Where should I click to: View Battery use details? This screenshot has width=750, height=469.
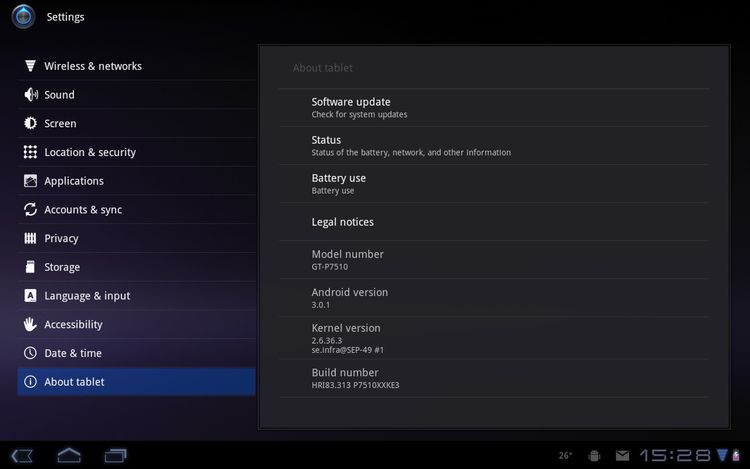338,183
